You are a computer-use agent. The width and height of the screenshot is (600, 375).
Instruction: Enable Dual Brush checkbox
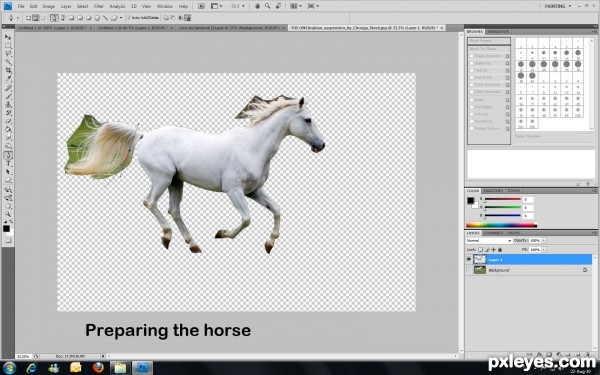471,77
